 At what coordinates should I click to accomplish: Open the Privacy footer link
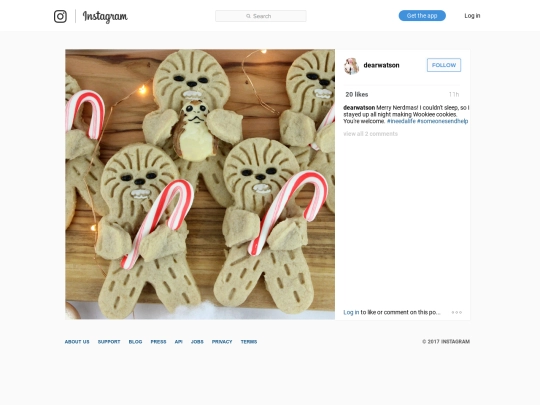222,342
